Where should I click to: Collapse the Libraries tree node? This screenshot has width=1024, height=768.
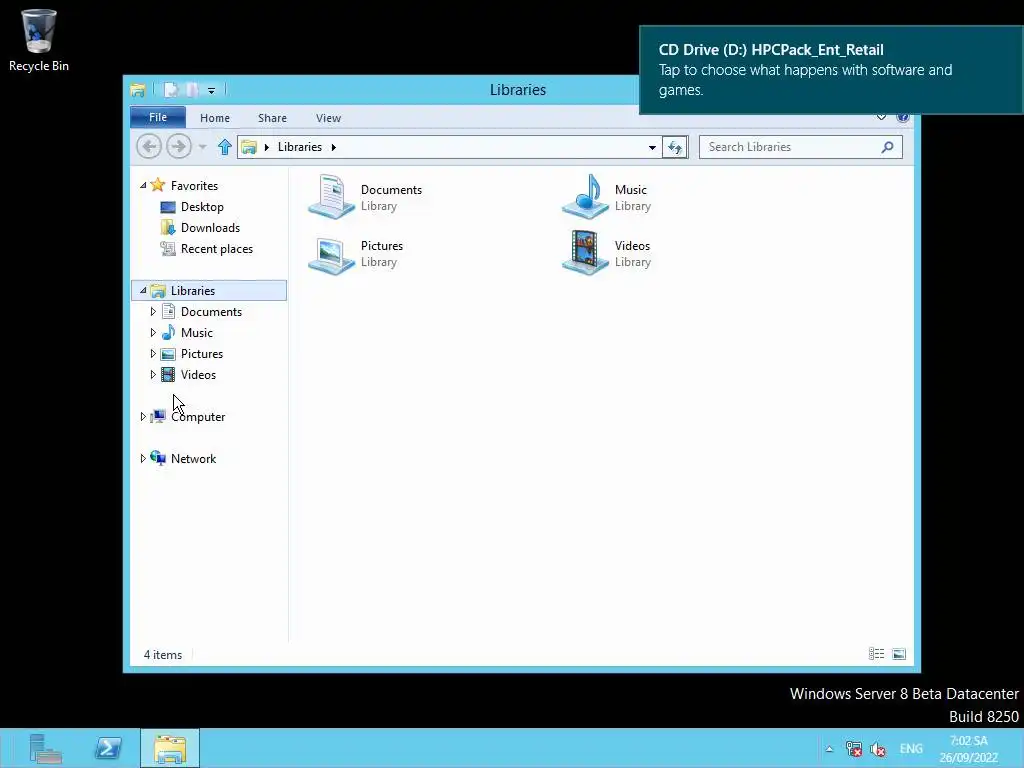[143, 291]
